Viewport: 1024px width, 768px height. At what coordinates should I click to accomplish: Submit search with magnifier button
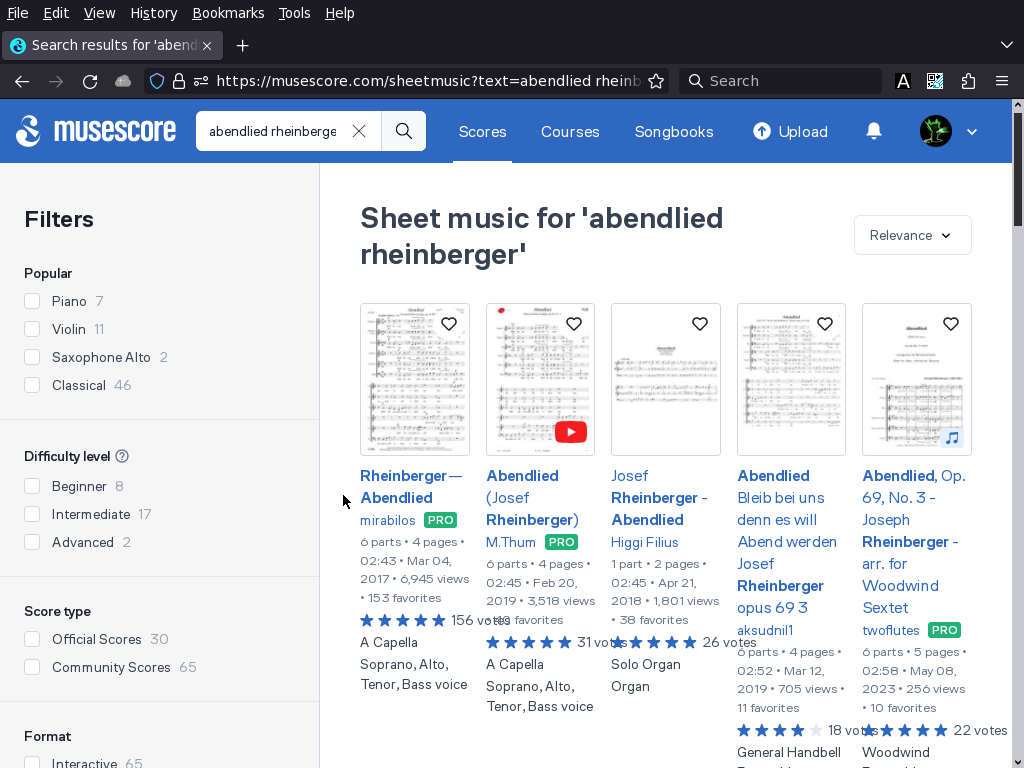(404, 131)
